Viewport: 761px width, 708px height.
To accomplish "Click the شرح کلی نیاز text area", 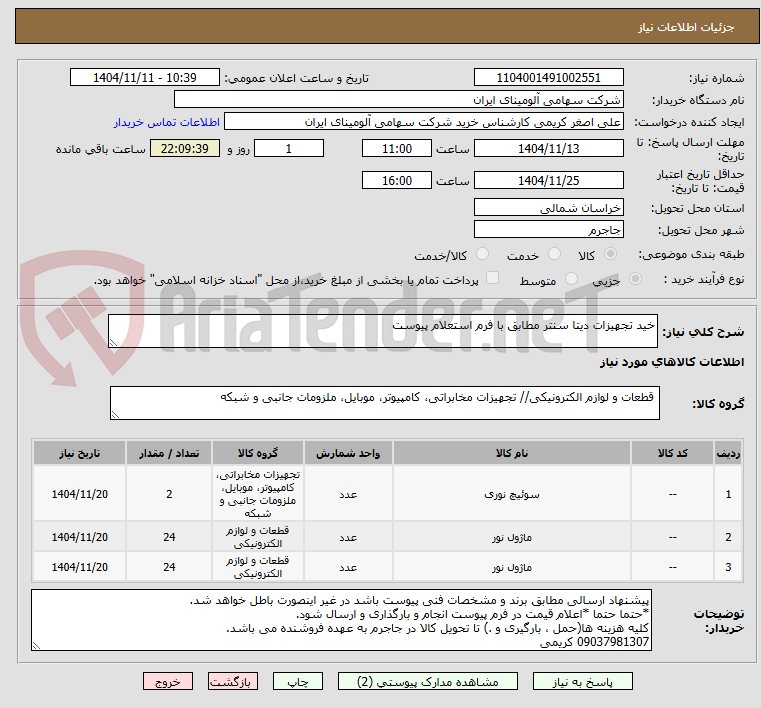I will (x=382, y=331).
